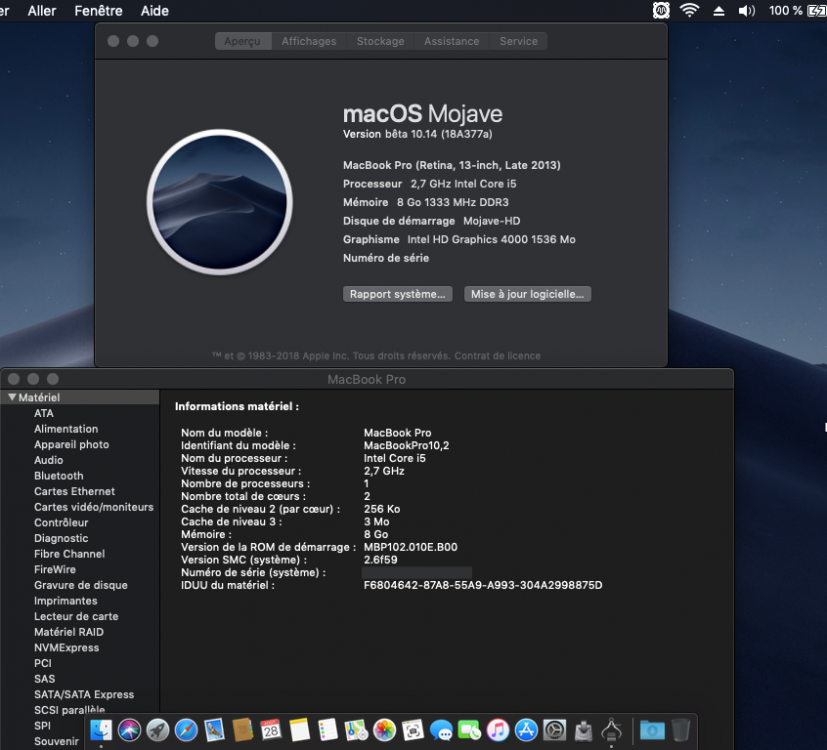The image size is (827, 750).
Task: Select Gravure de disque in sidebar
Action: tap(81, 585)
